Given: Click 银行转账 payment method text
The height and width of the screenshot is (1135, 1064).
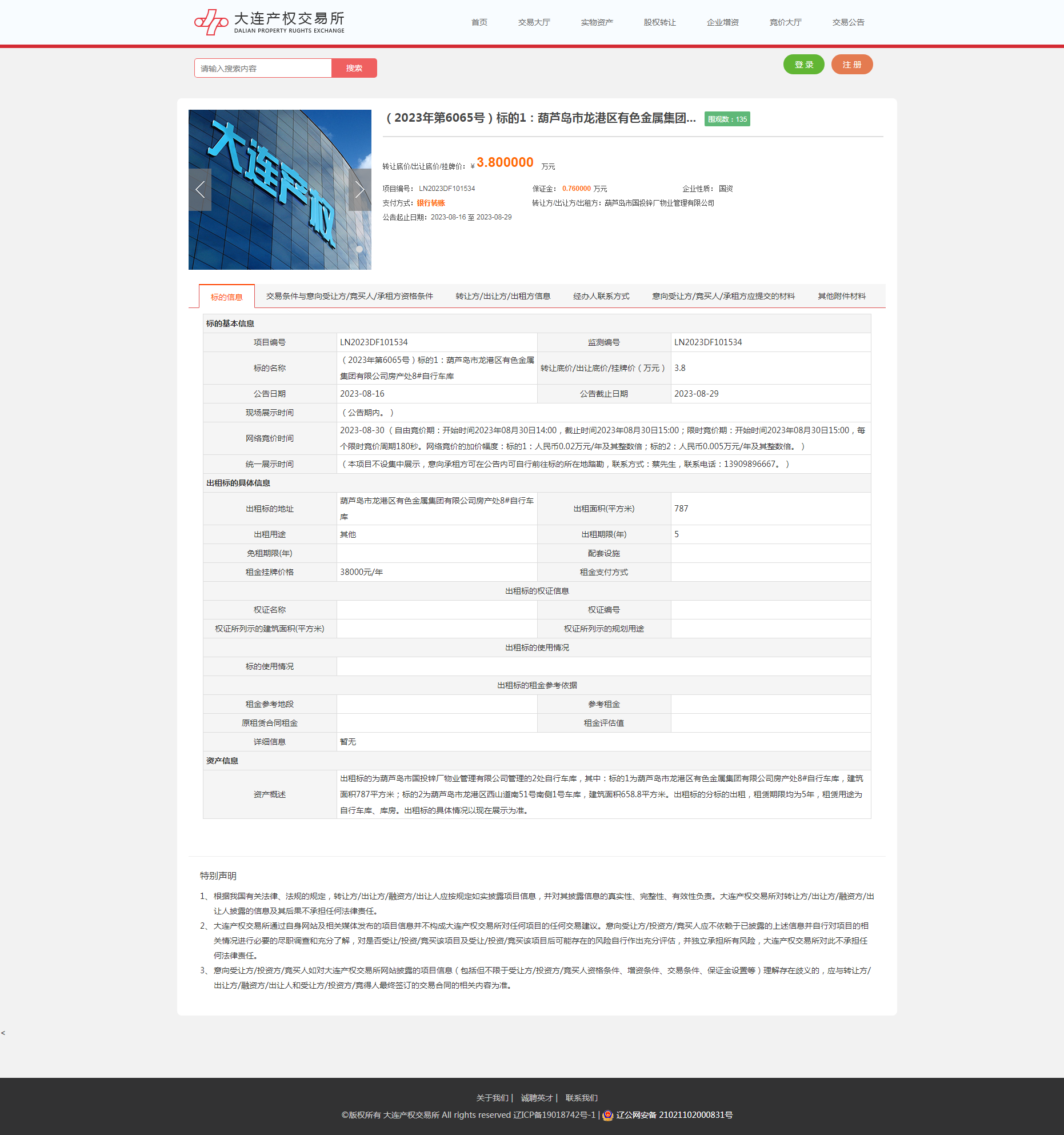Looking at the screenshot, I should pyautogui.click(x=431, y=203).
